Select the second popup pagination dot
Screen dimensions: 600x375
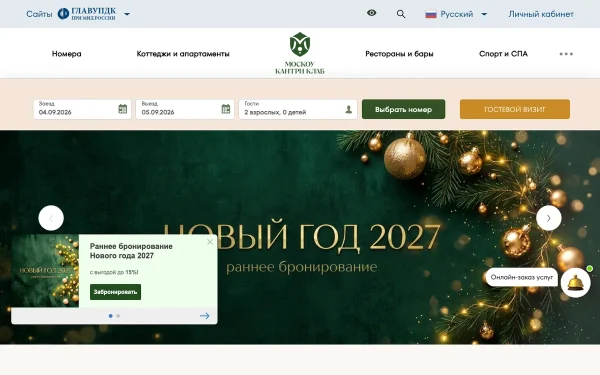pyautogui.click(x=118, y=316)
